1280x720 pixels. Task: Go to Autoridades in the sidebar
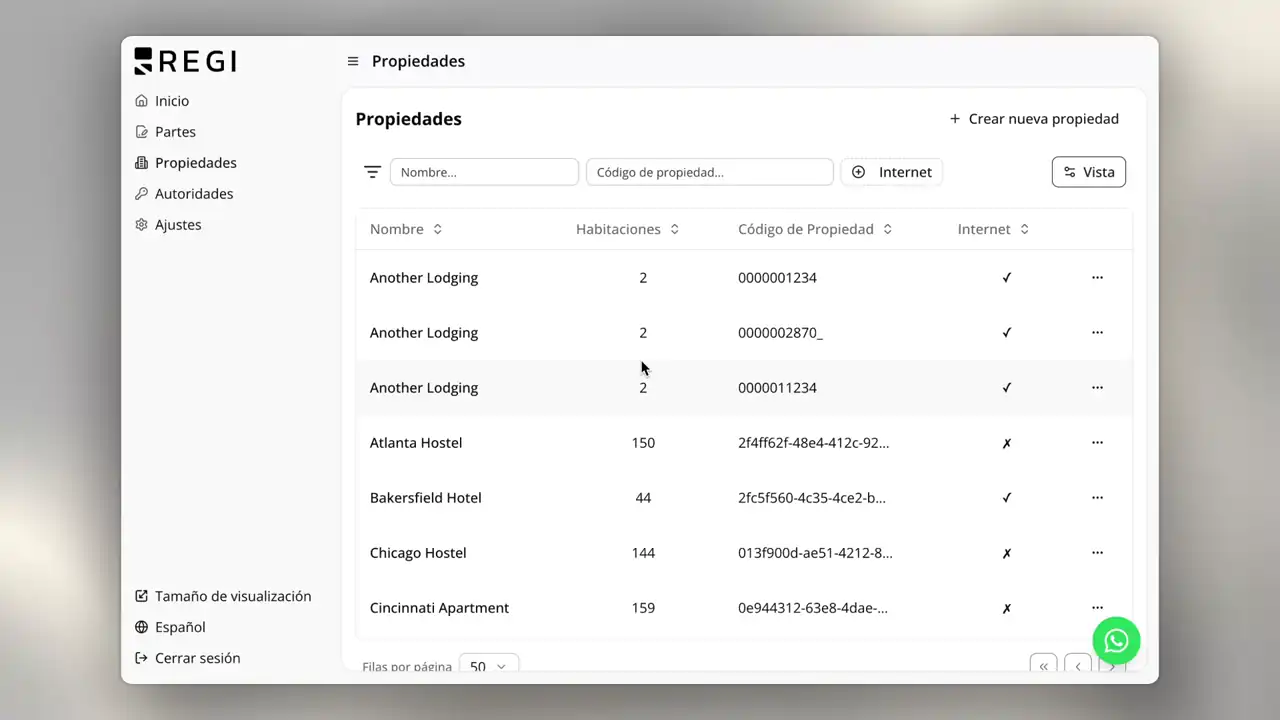coord(194,193)
